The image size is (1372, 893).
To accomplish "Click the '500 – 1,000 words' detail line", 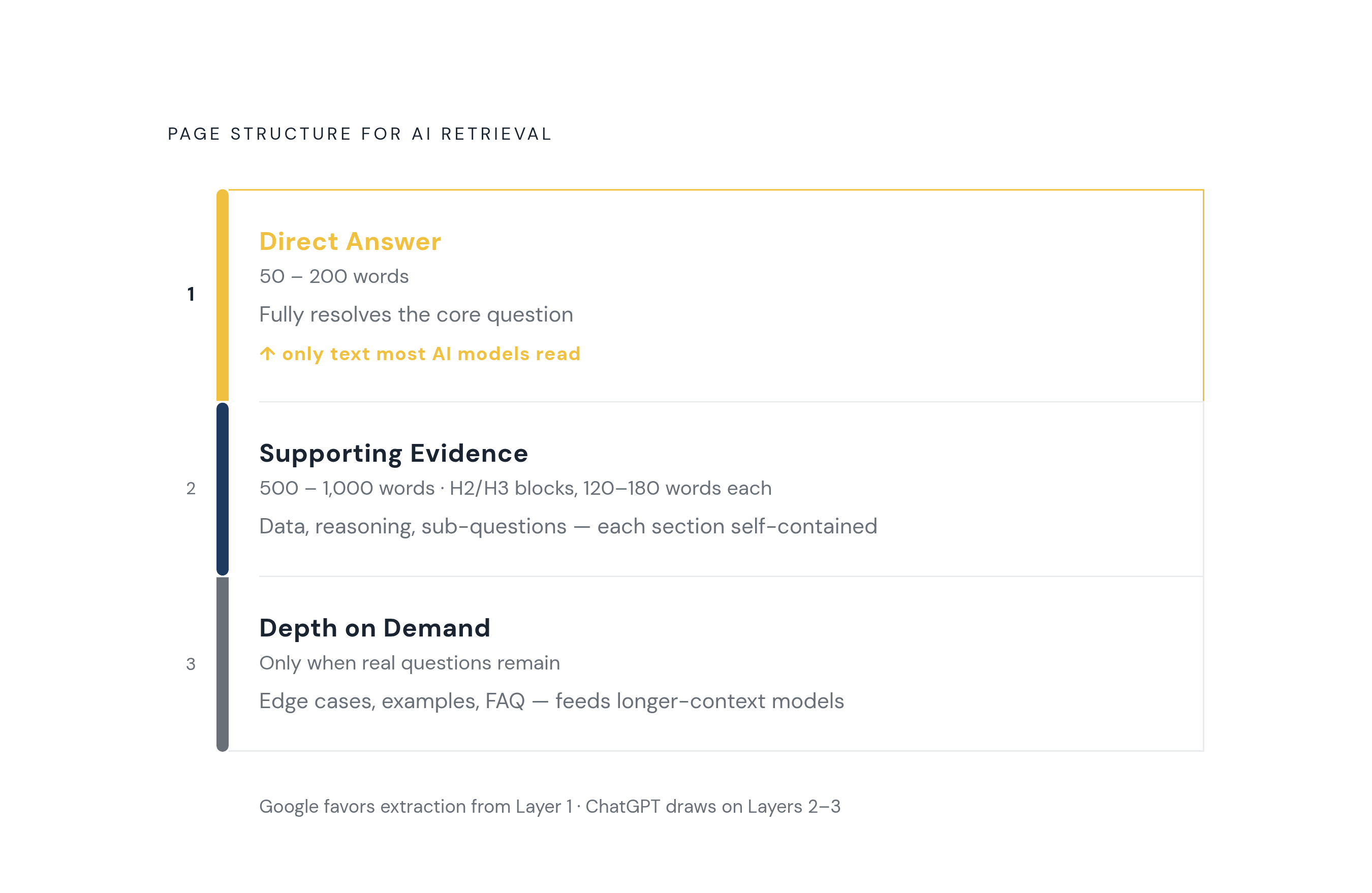I will coord(515,488).
